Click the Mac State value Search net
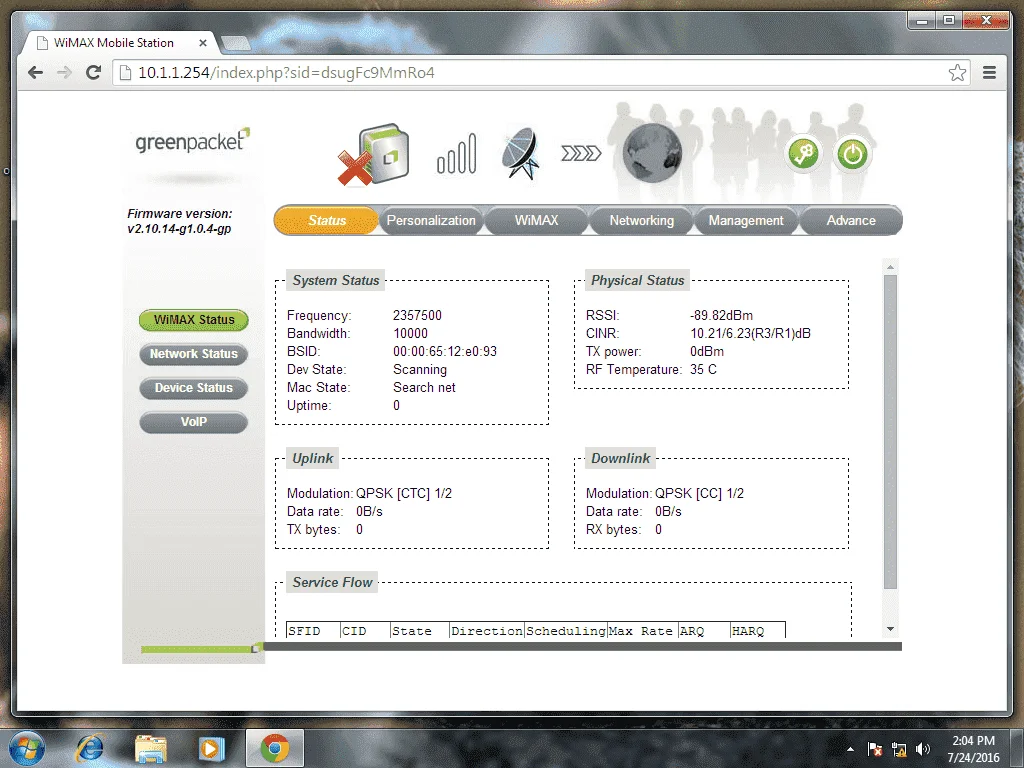1024x768 pixels. point(424,387)
